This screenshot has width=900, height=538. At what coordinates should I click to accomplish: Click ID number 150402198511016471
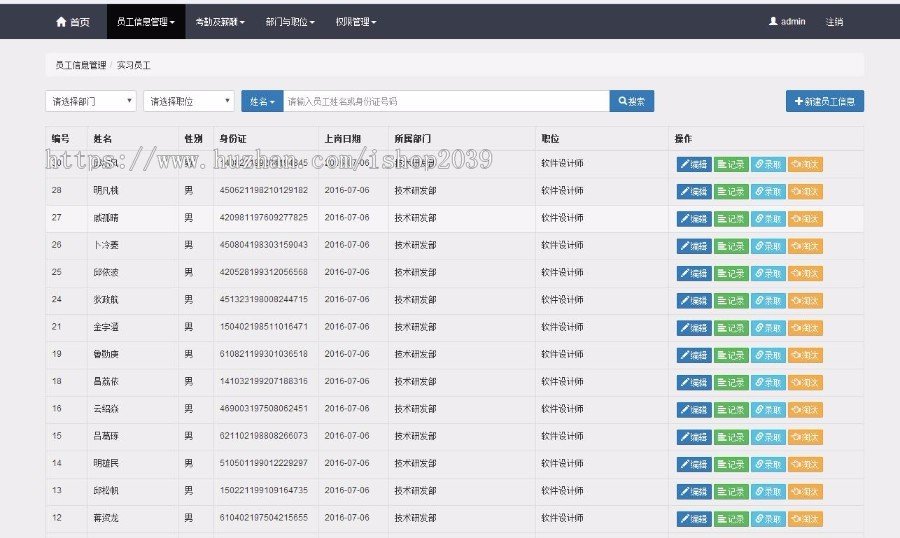pos(263,327)
